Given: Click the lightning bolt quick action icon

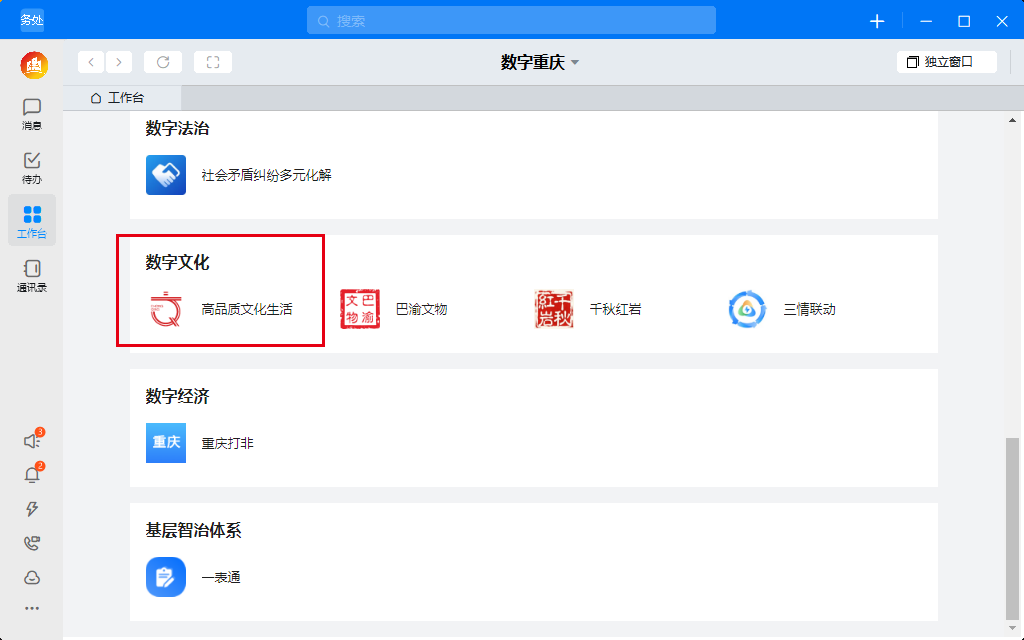Looking at the screenshot, I should click(32, 509).
